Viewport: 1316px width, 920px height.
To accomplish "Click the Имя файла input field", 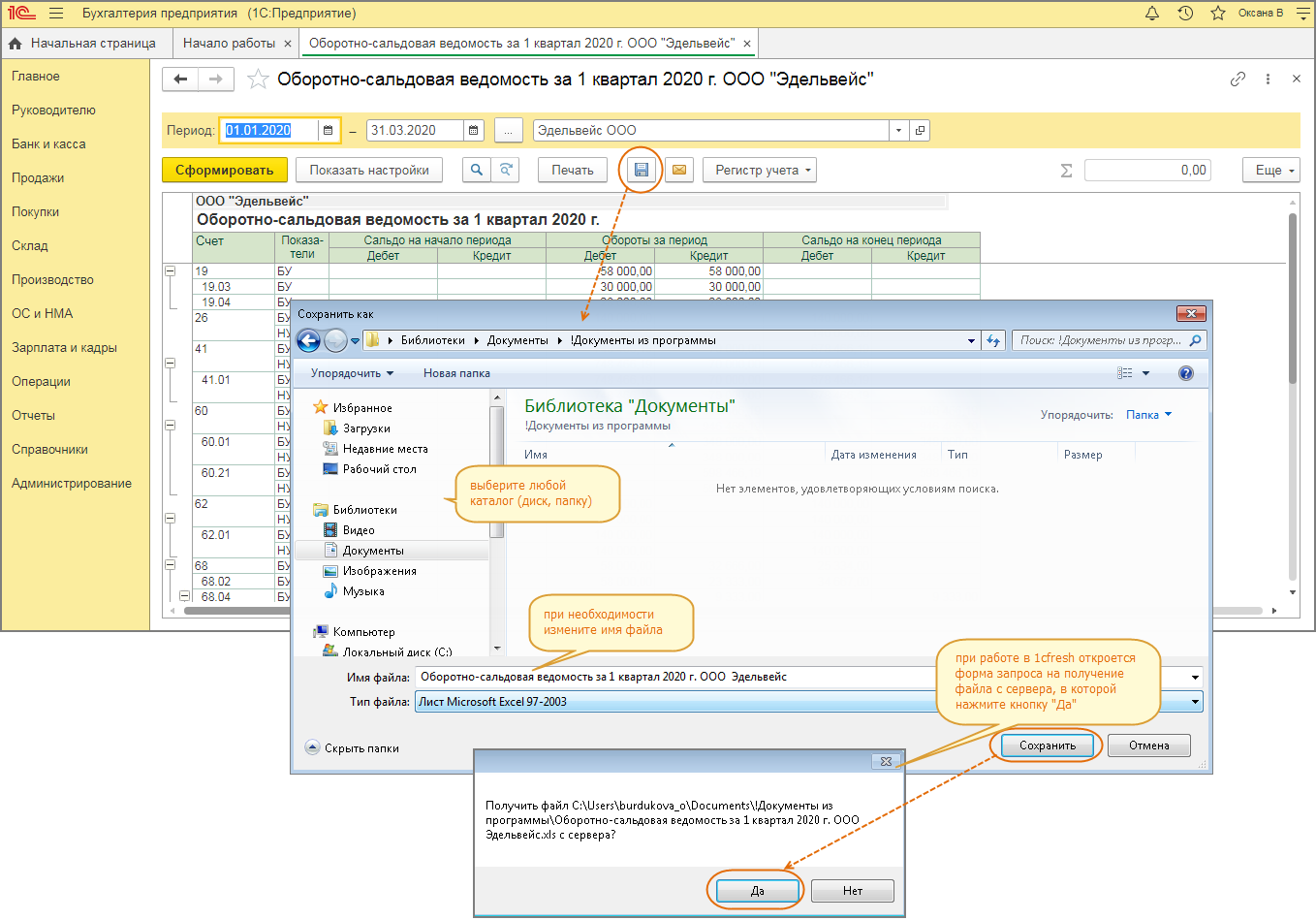I will [x=809, y=677].
